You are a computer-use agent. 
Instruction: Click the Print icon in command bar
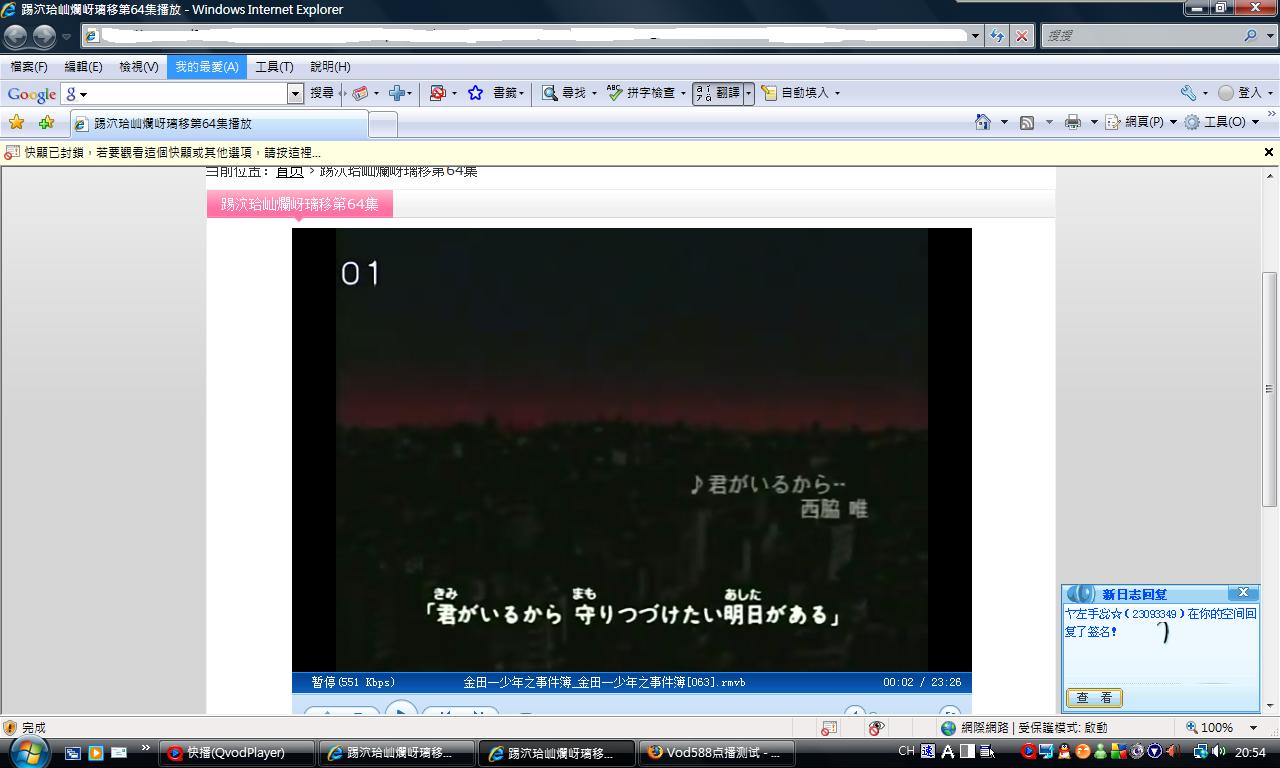point(1073,122)
